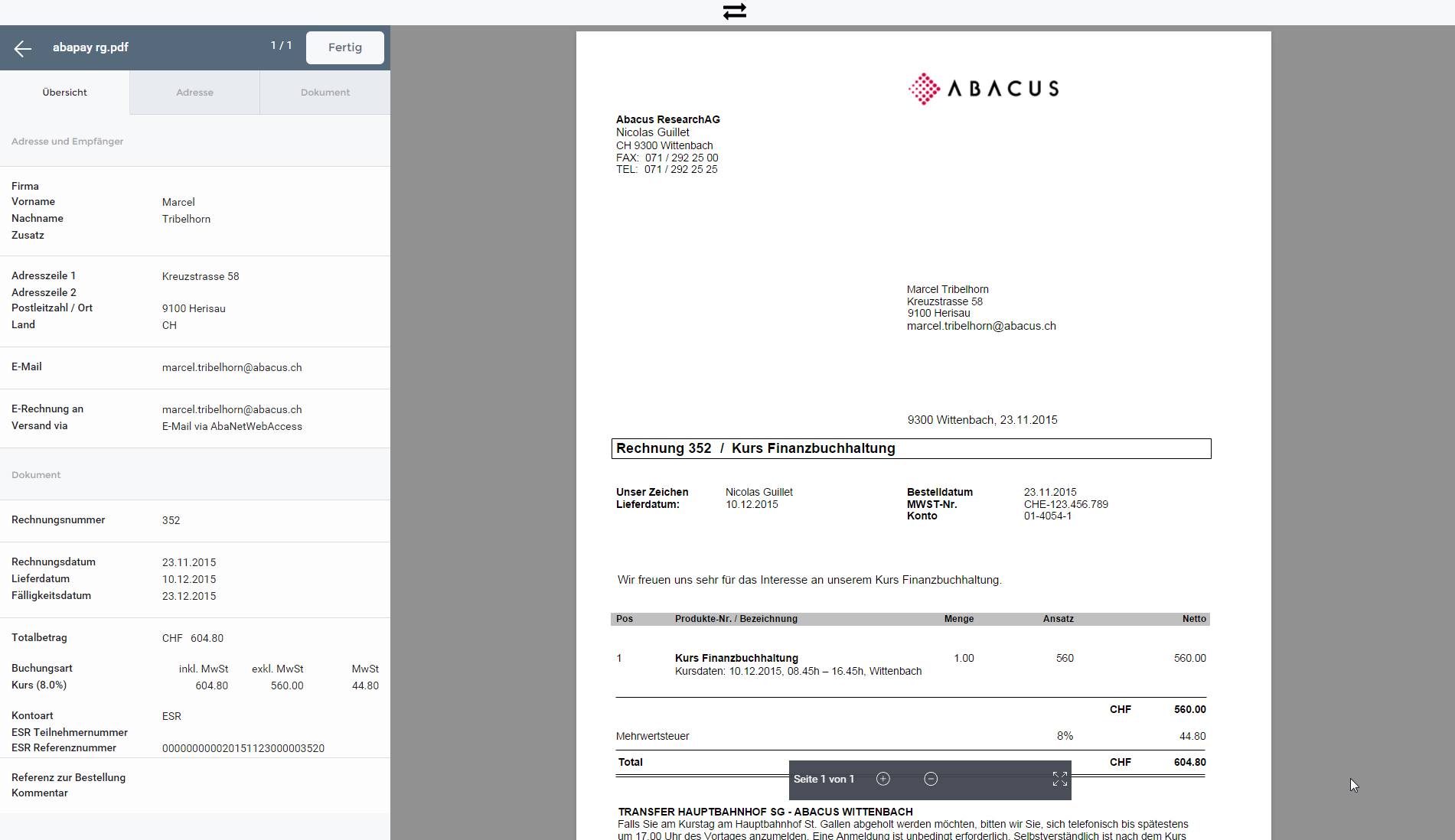1455x840 pixels.
Task: Click the back arrow icon
Action: pos(23,48)
